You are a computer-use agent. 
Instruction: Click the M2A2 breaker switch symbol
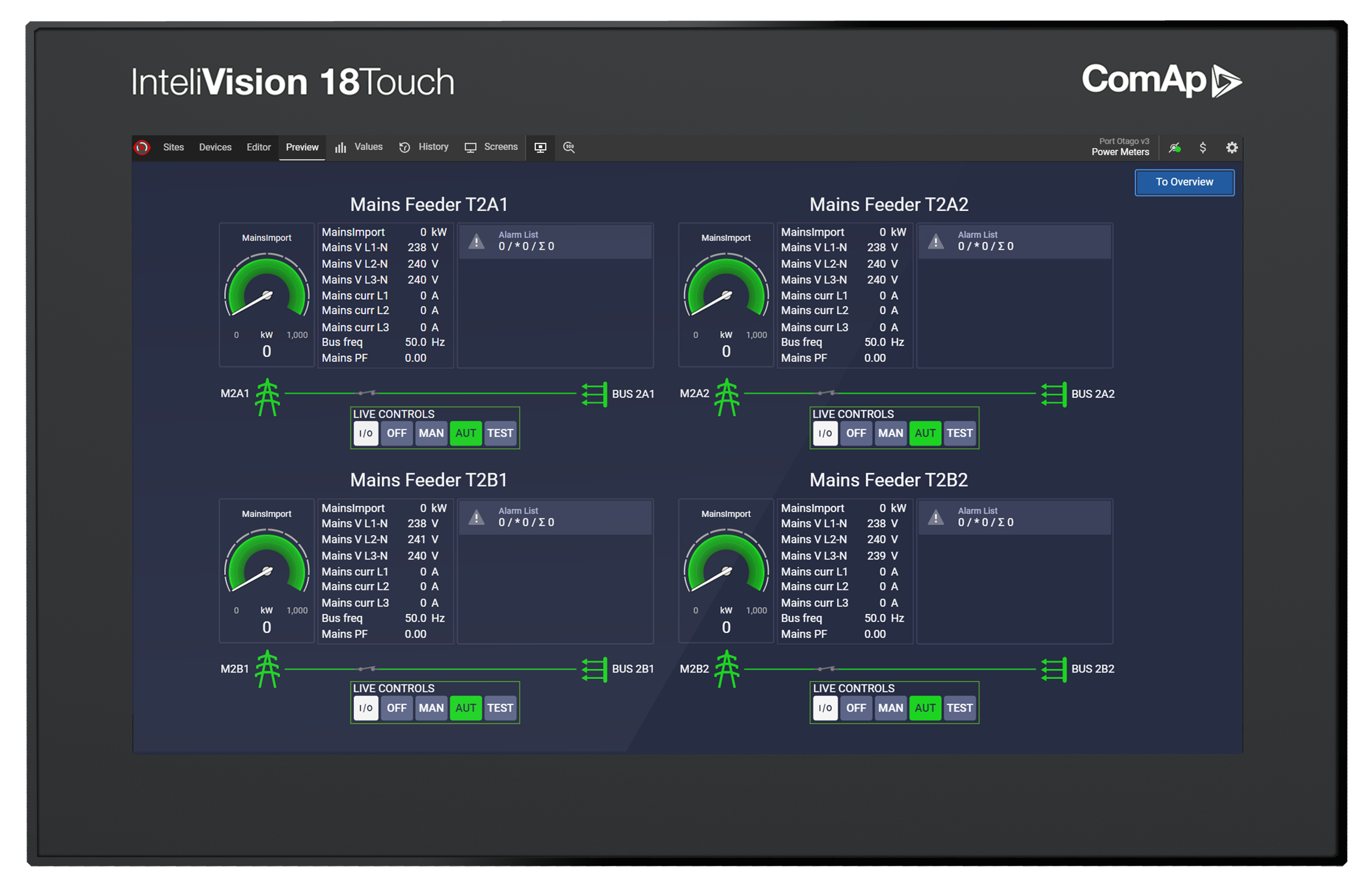[826, 393]
